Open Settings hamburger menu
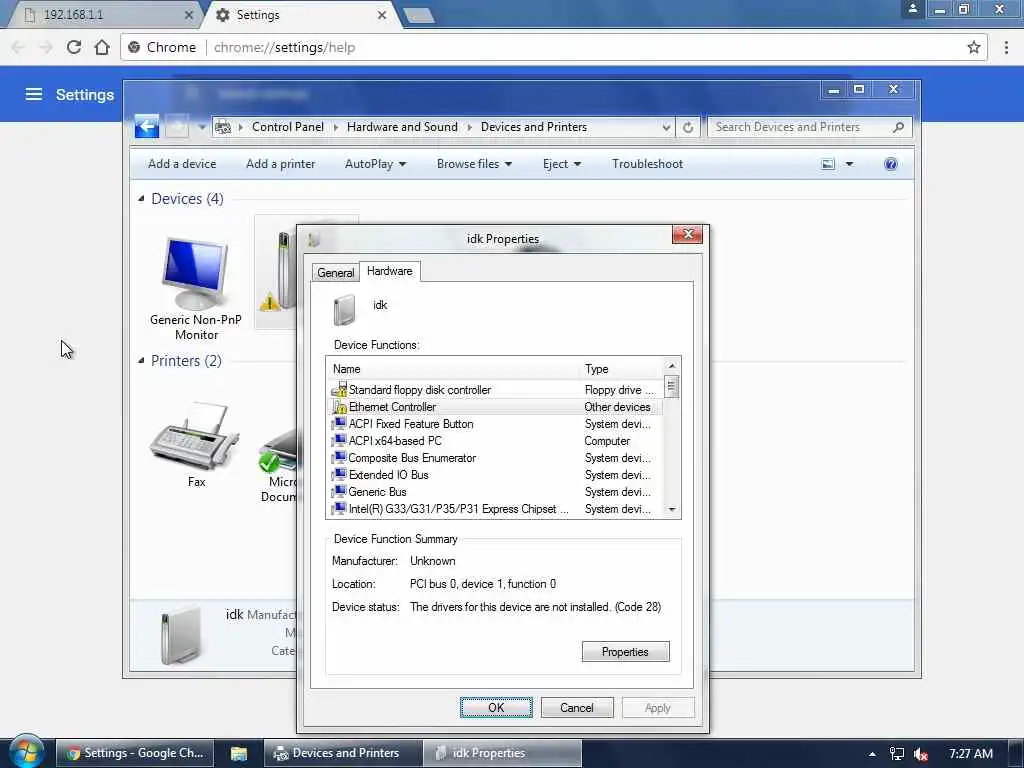Image resolution: width=1024 pixels, height=768 pixels. [34, 95]
